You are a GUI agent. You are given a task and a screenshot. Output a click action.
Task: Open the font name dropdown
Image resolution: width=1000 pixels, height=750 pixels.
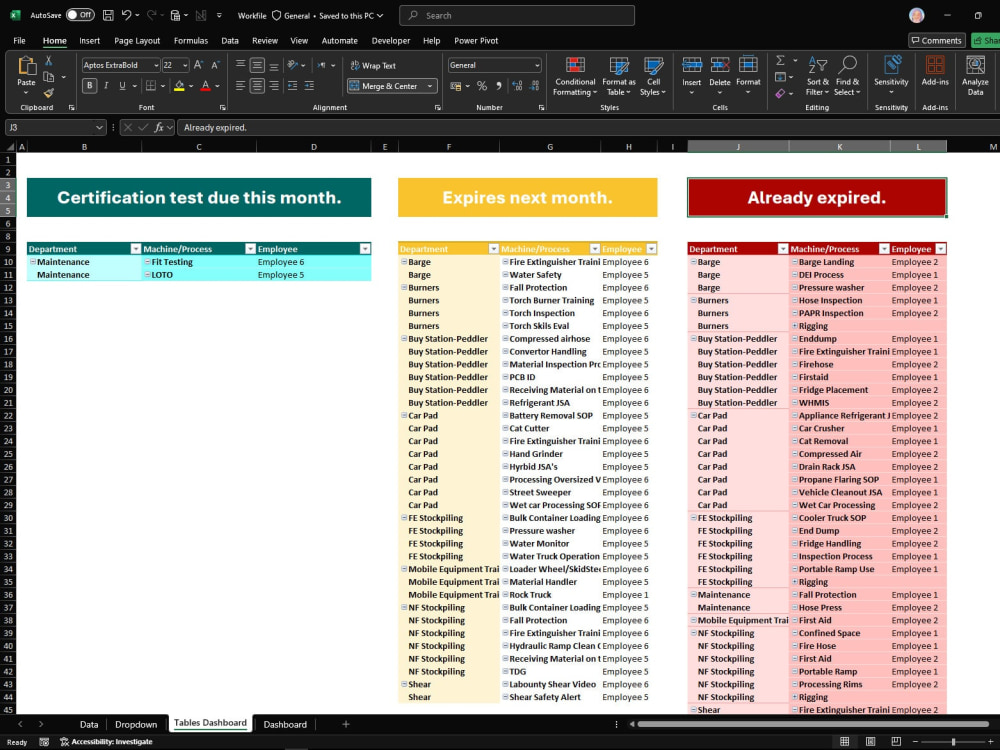[156, 65]
